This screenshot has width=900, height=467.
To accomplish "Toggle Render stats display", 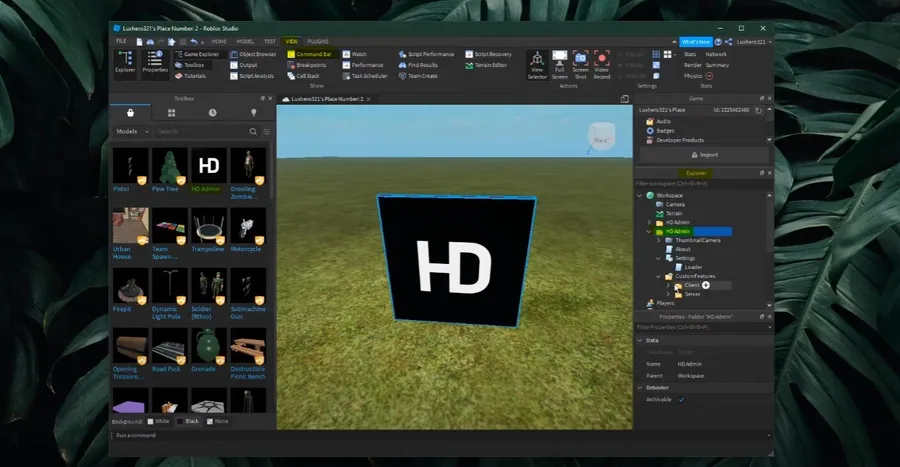I will [692, 65].
